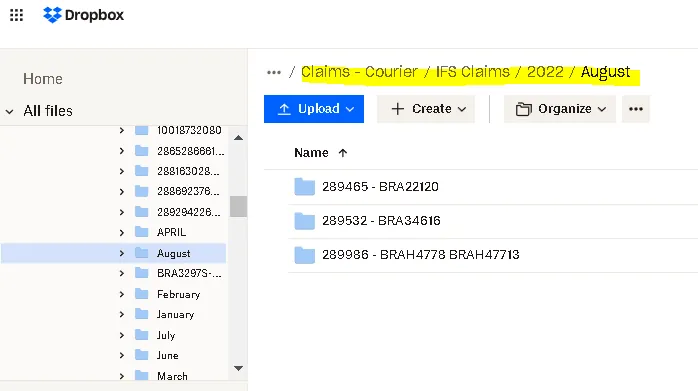Open the Create dropdown menu
The height and width of the screenshot is (391, 698).
[x=426, y=109]
